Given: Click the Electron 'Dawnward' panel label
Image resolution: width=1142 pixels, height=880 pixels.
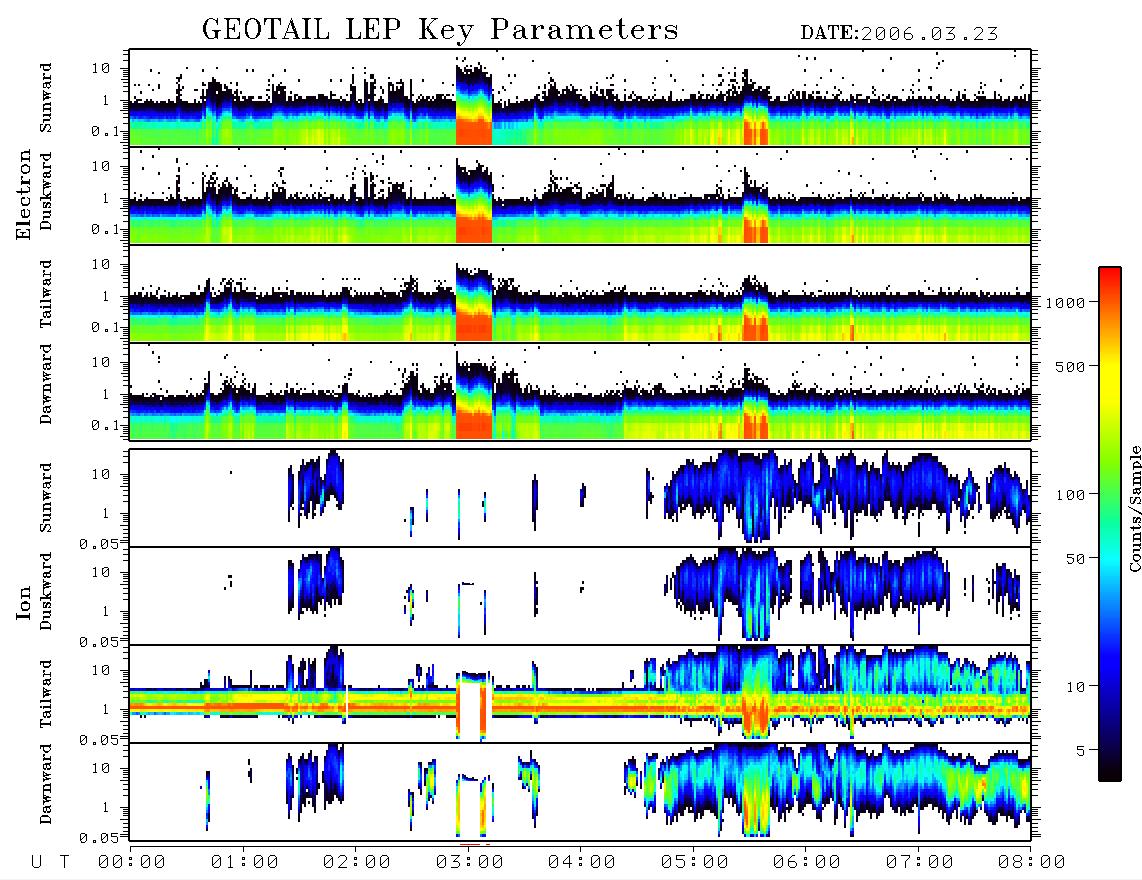Looking at the screenshot, I should (45, 384).
